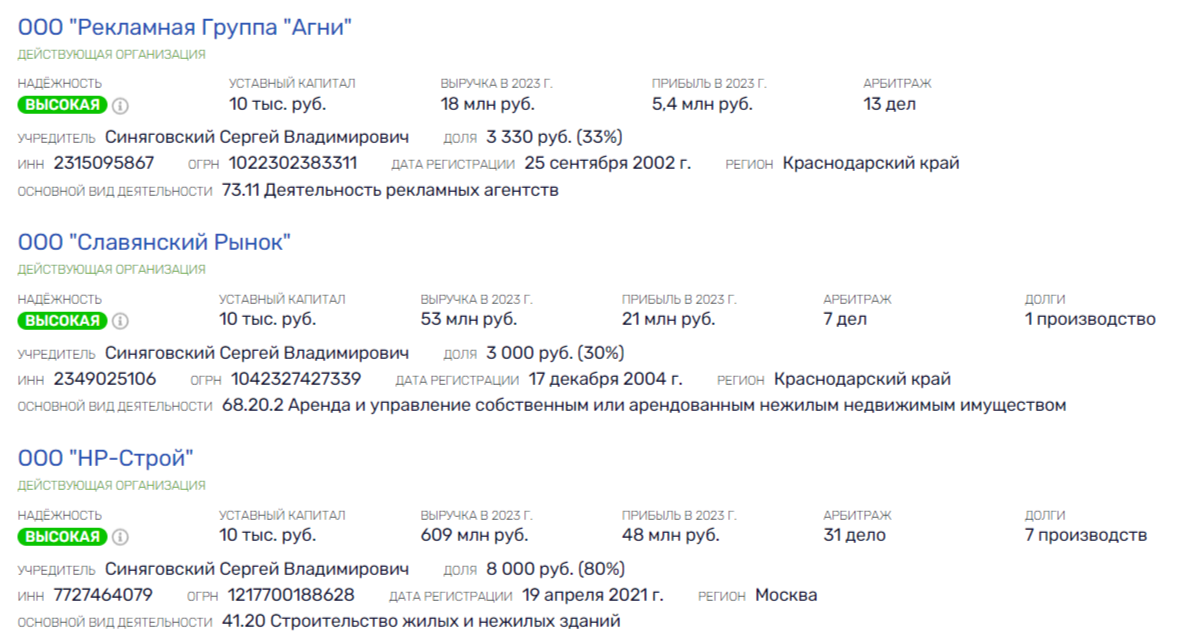1179x644 pixels.
Task: Click region Москва
Action: coord(786,595)
